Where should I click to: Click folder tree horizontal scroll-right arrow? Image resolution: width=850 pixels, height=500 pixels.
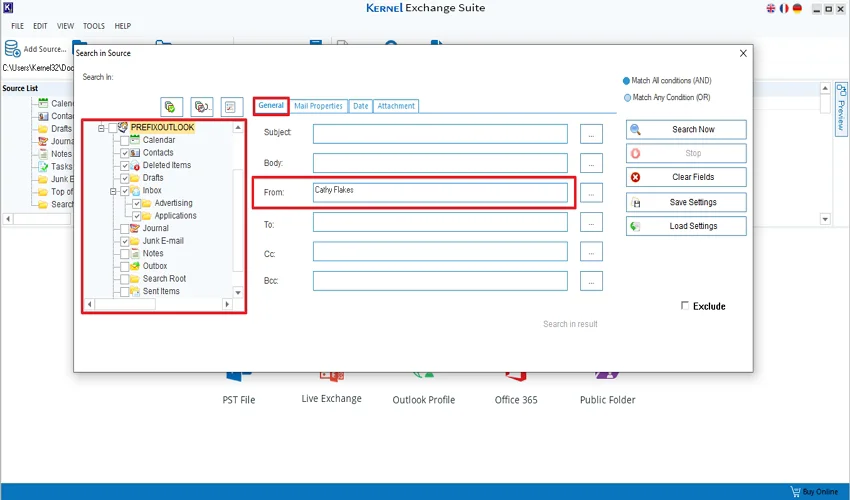[x=227, y=304]
